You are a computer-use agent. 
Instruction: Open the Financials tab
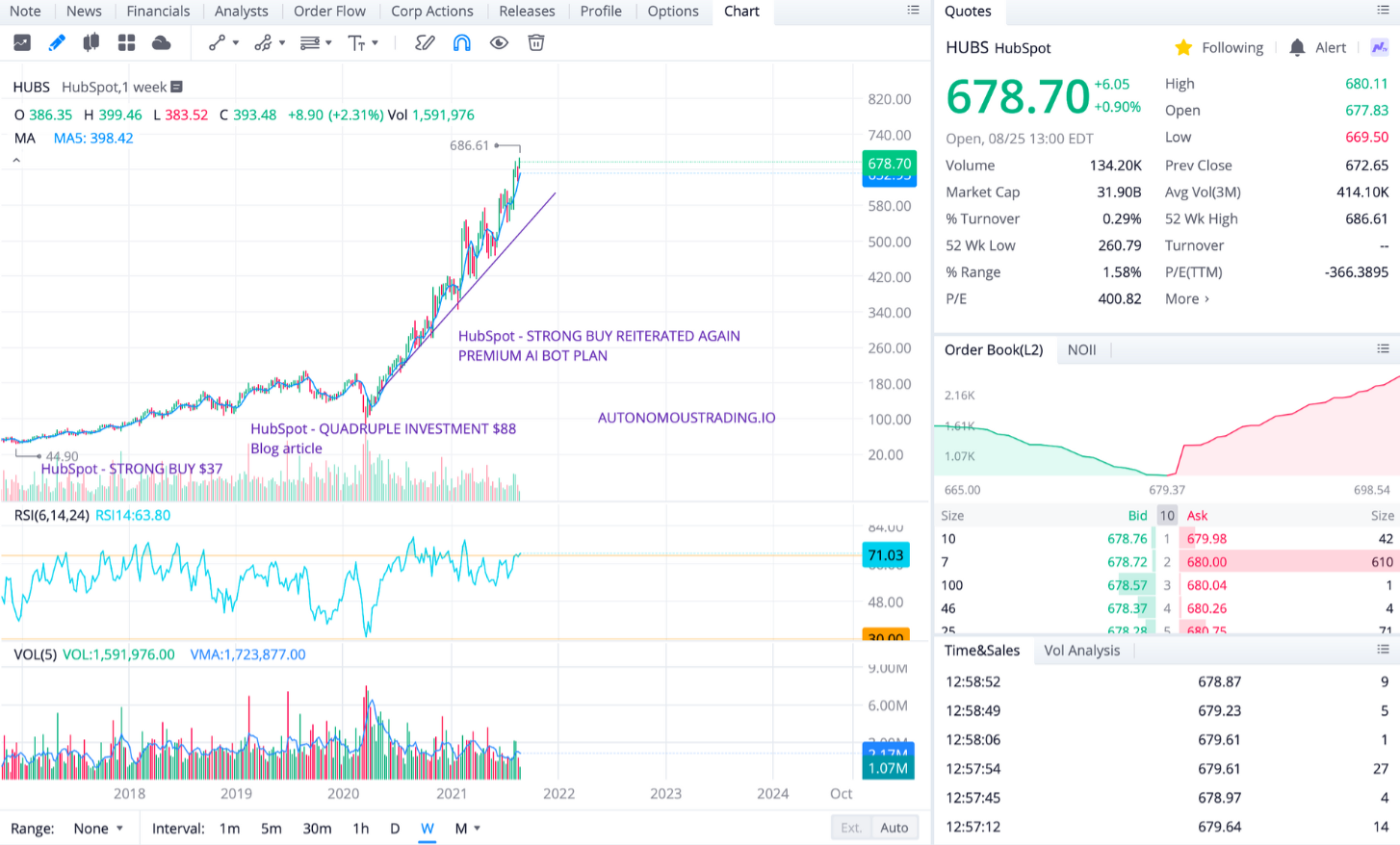158,12
